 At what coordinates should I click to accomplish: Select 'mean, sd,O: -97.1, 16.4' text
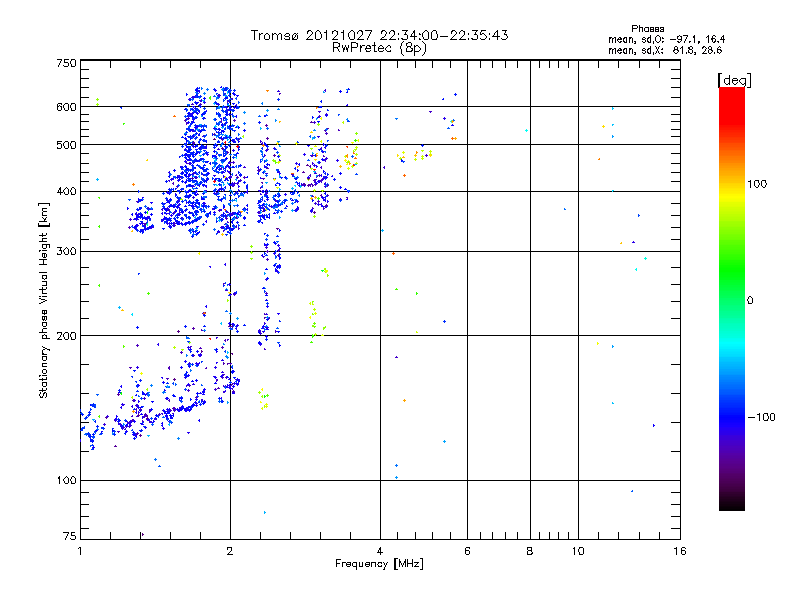(666, 39)
